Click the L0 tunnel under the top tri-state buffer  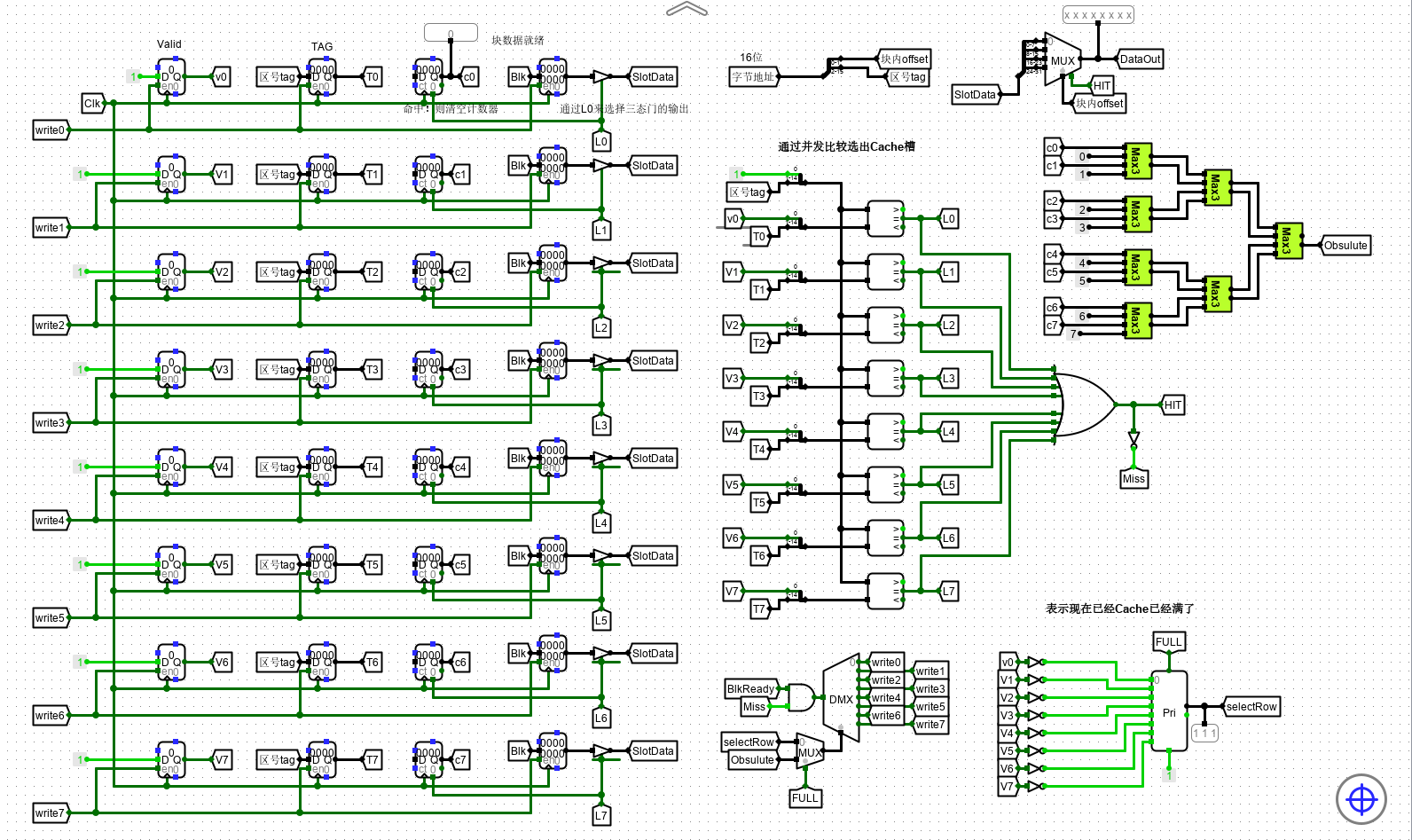601,141
